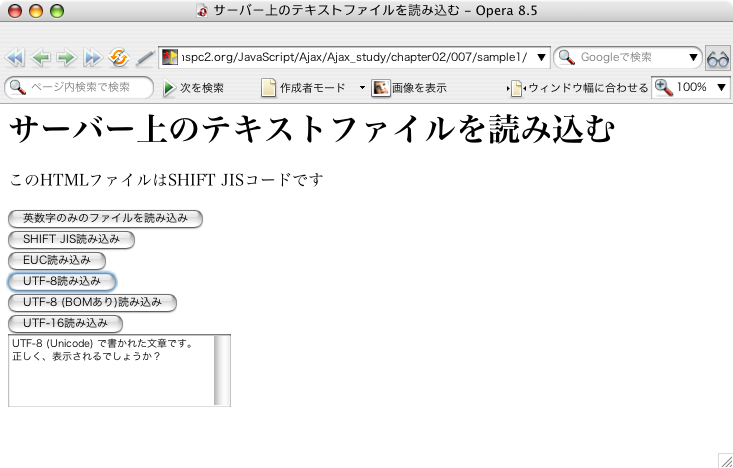
Task: Click the binoculars icon beside Google search
Action: click(x=717, y=57)
